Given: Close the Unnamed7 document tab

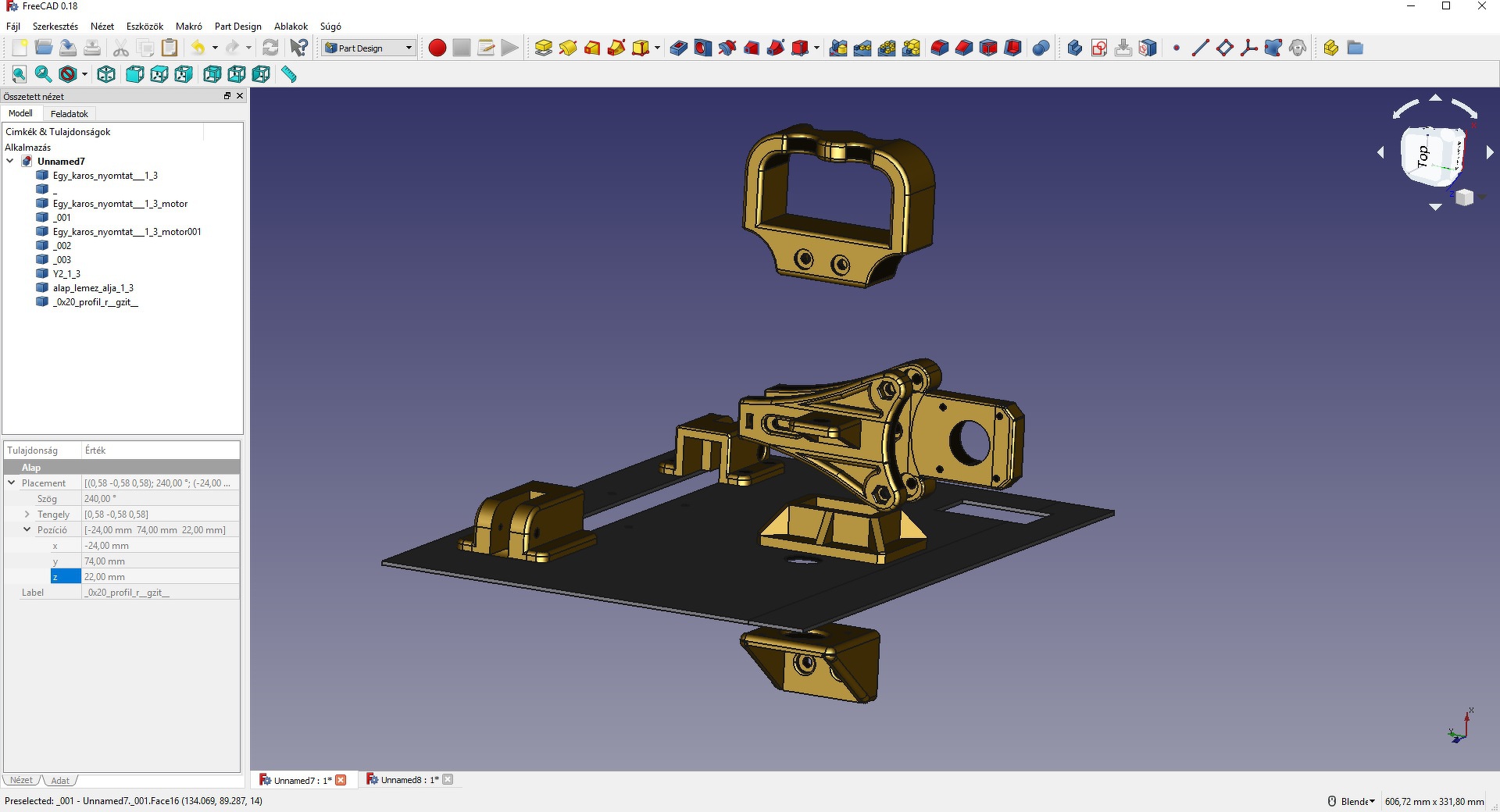Looking at the screenshot, I should (x=341, y=780).
